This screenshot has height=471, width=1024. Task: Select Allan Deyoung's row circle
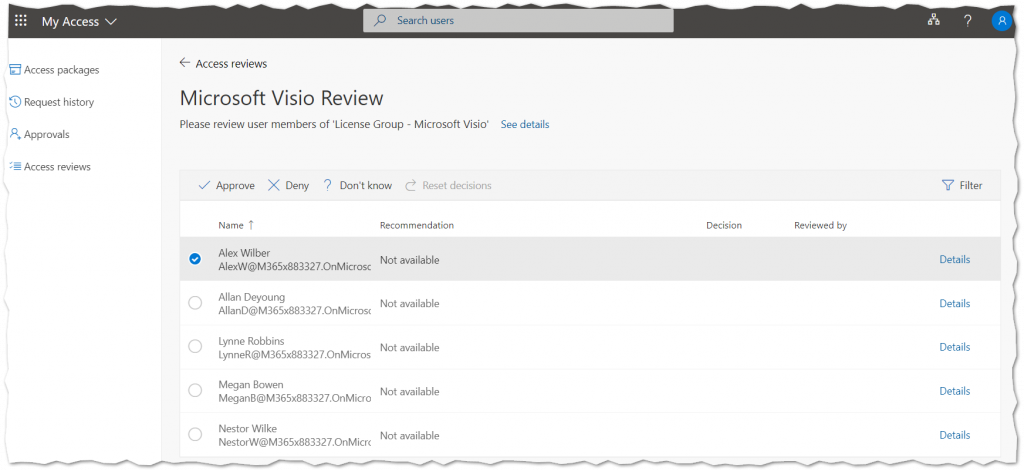[195, 303]
